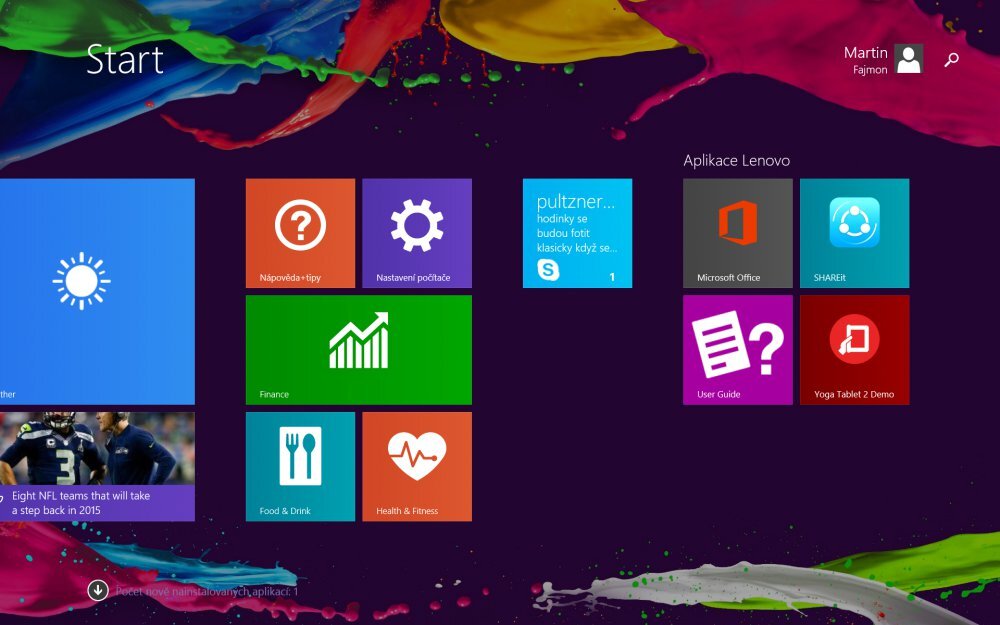Open the Yoga Tablet 2 Demo tile
1000x625 pixels.
pos(855,349)
